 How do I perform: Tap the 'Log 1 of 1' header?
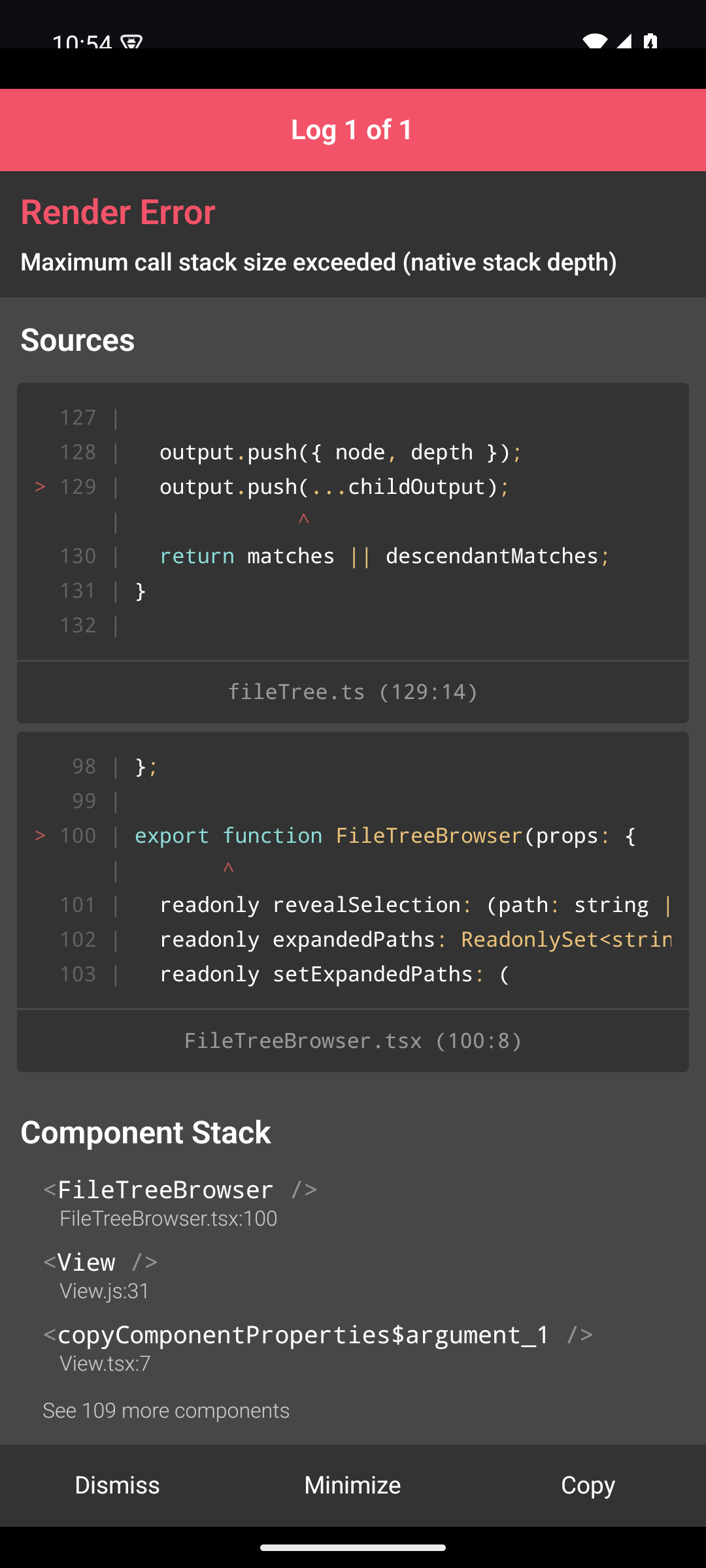353,130
